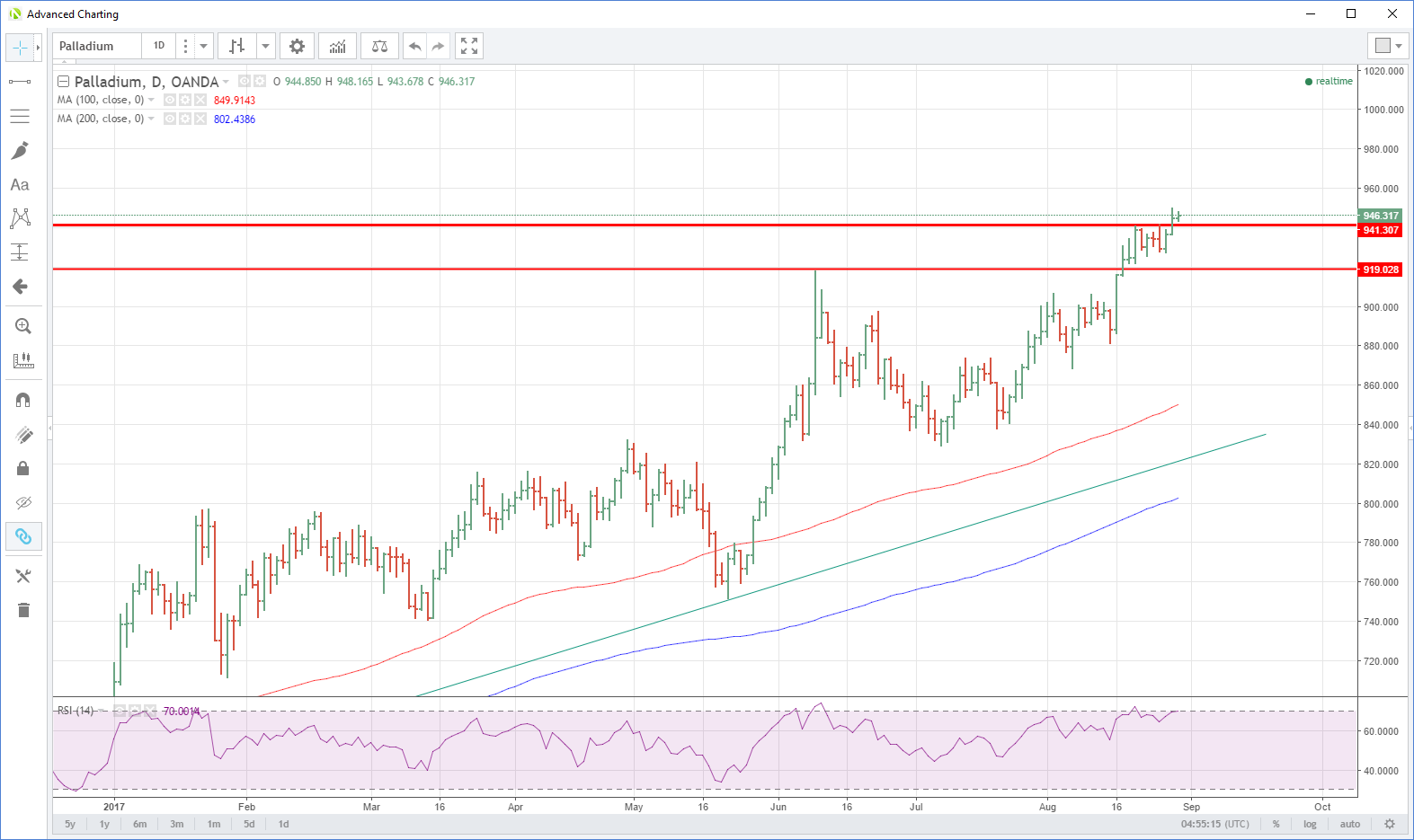Select the Aa text annotation tool
The image size is (1414, 840).
coord(20,184)
